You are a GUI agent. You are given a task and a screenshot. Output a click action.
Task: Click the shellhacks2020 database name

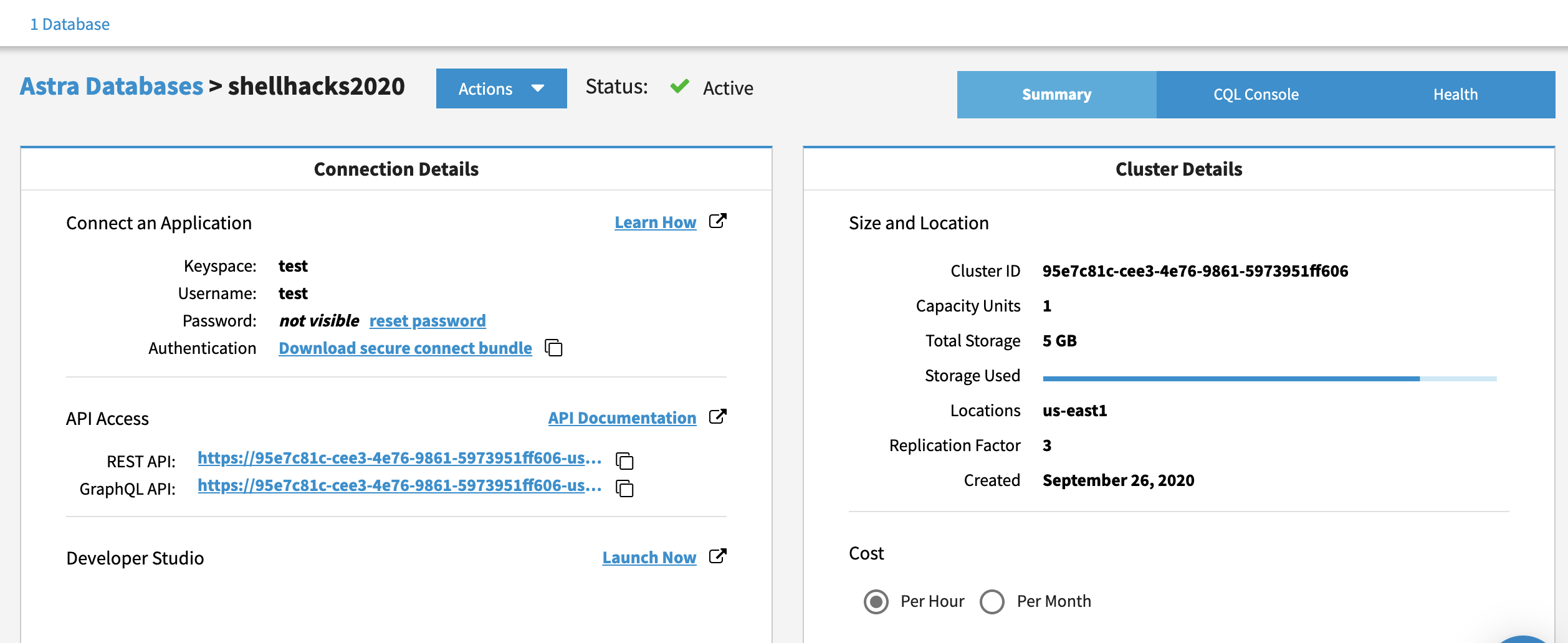(x=317, y=86)
